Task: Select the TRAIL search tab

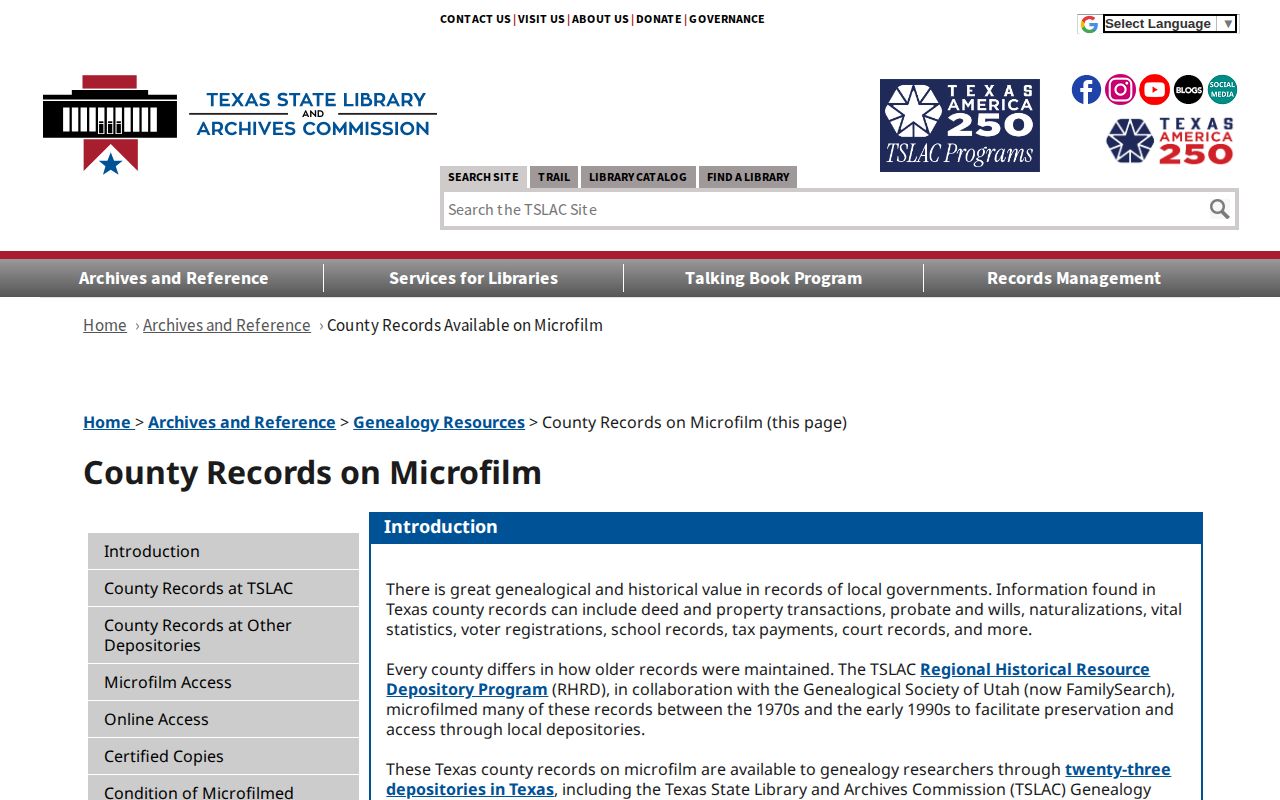Action: (x=554, y=177)
